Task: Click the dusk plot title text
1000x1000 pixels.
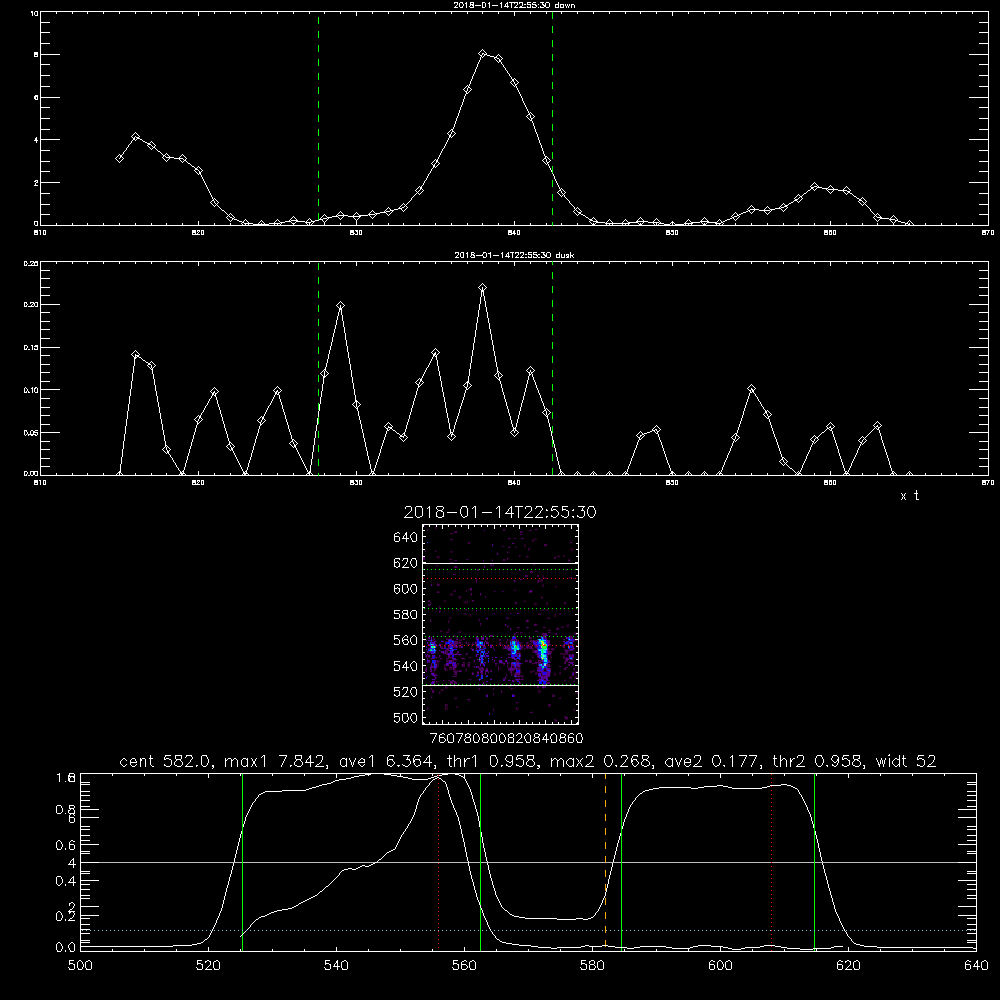Action: pos(514,255)
